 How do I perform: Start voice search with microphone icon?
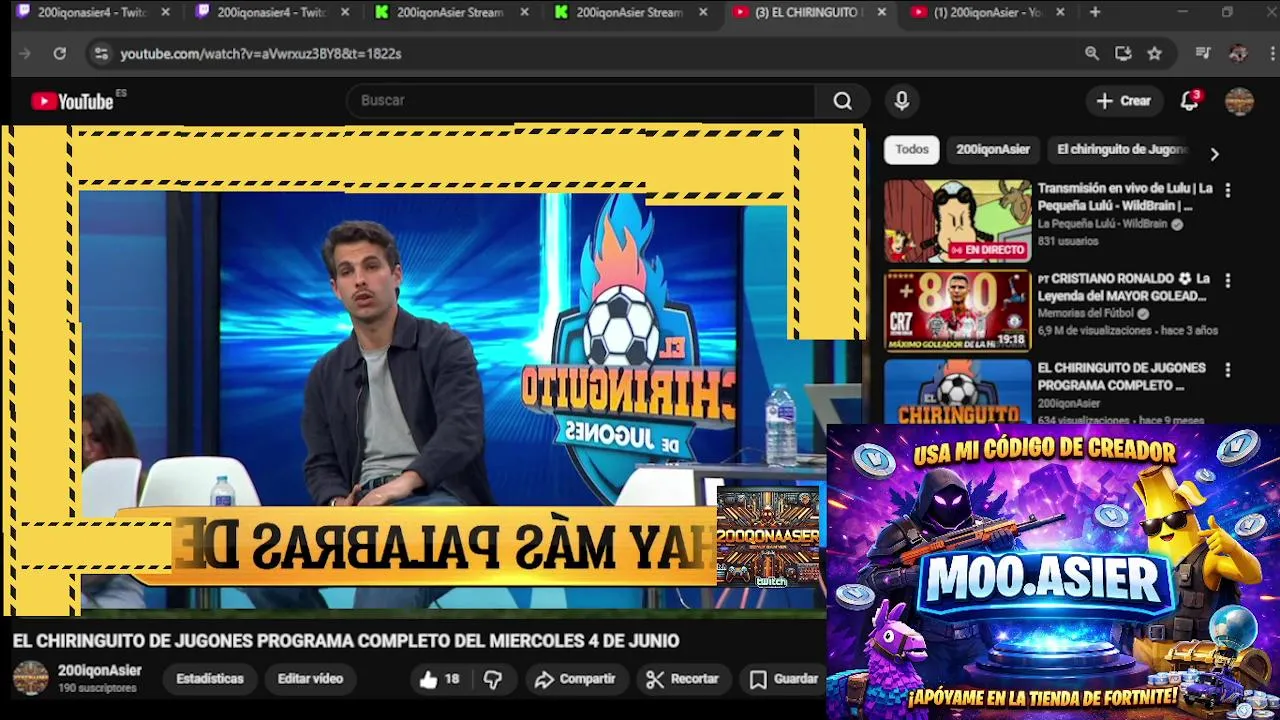pos(901,101)
